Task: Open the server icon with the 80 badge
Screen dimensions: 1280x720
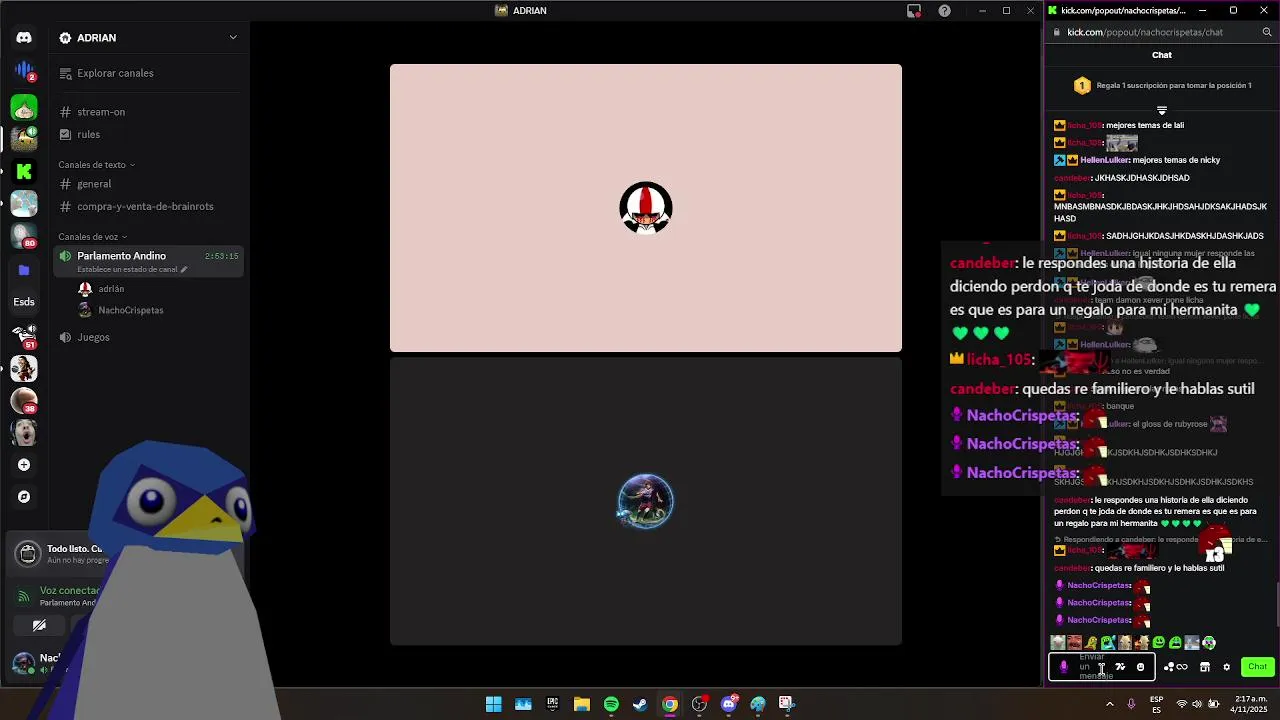Action: pos(24,236)
